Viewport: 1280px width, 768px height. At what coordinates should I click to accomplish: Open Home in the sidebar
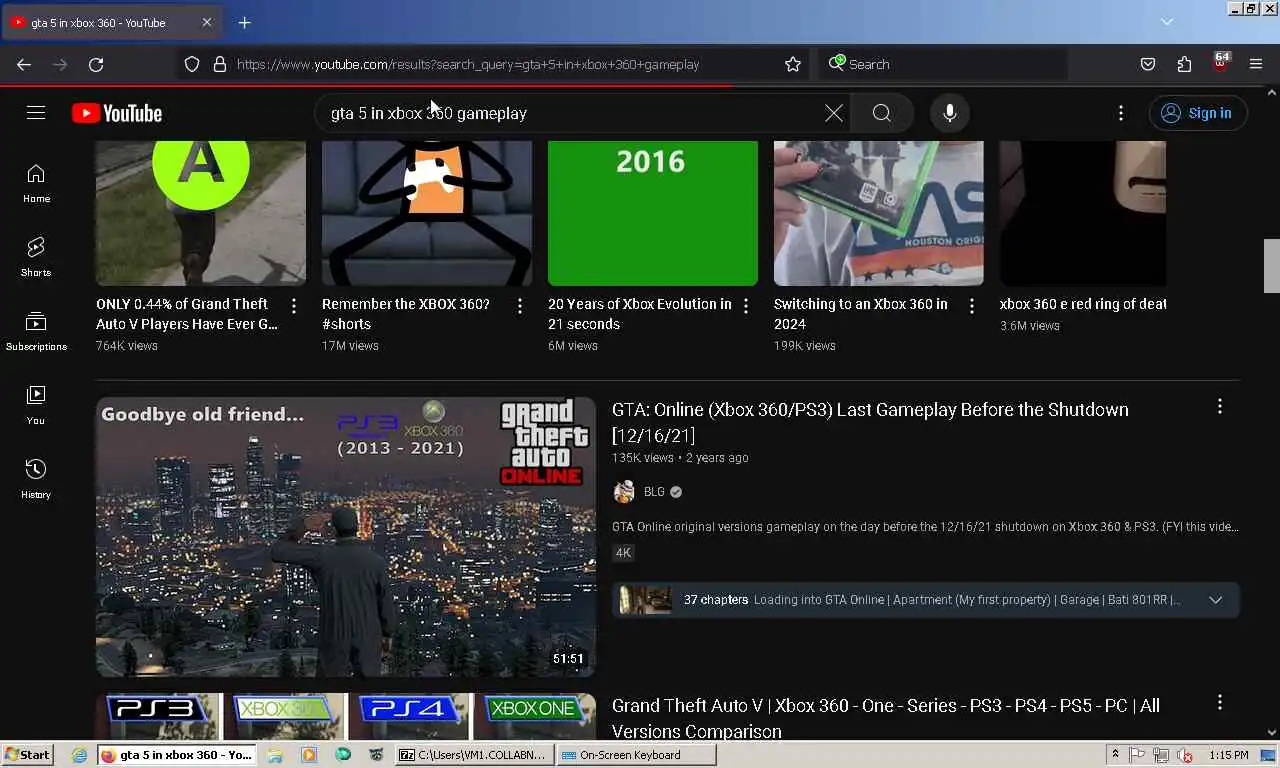pos(36,184)
